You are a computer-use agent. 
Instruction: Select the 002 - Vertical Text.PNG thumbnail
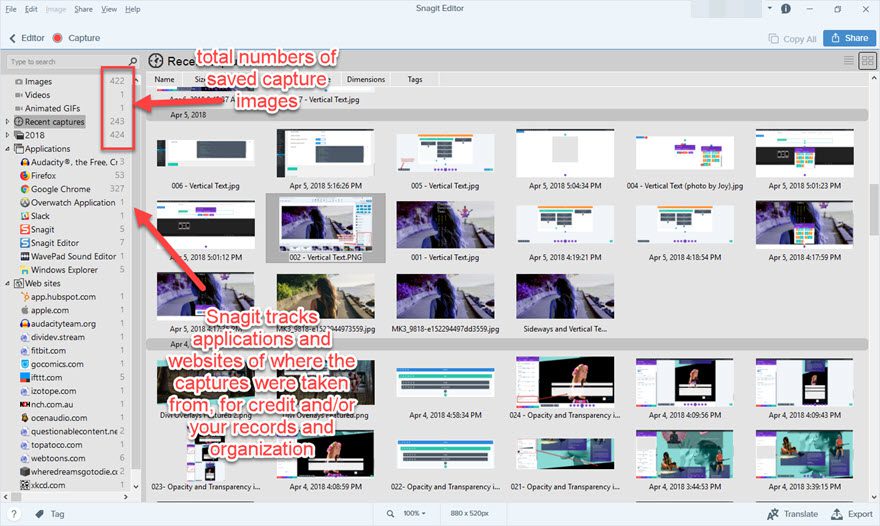325,227
